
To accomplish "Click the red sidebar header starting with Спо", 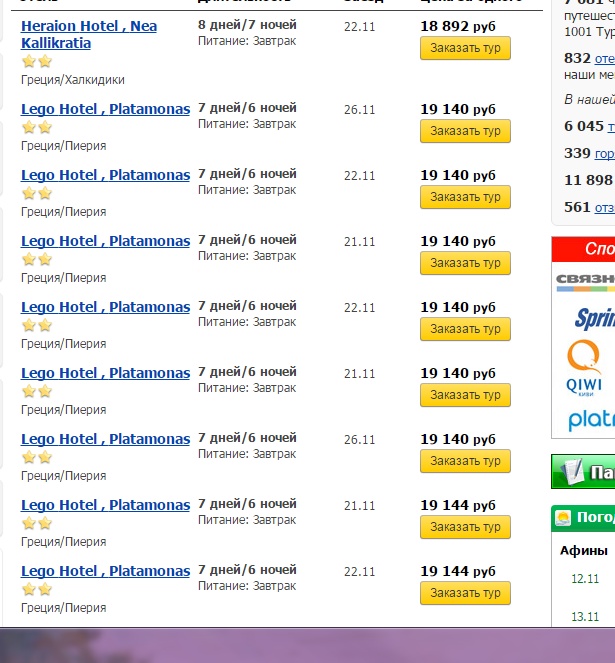I will [x=583, y=249].
